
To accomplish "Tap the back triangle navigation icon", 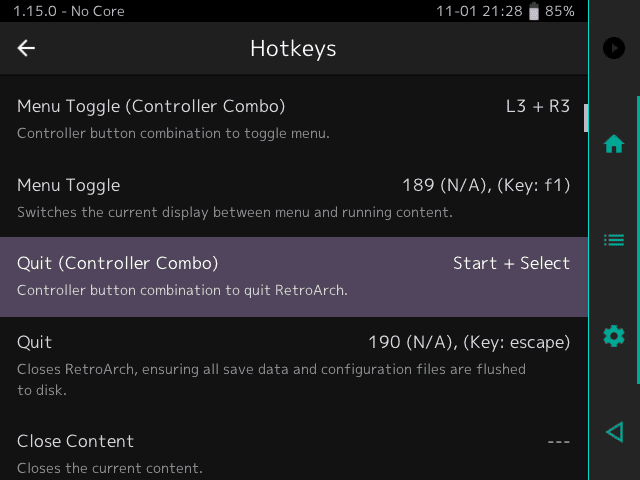I will click(x=615, y=432).
